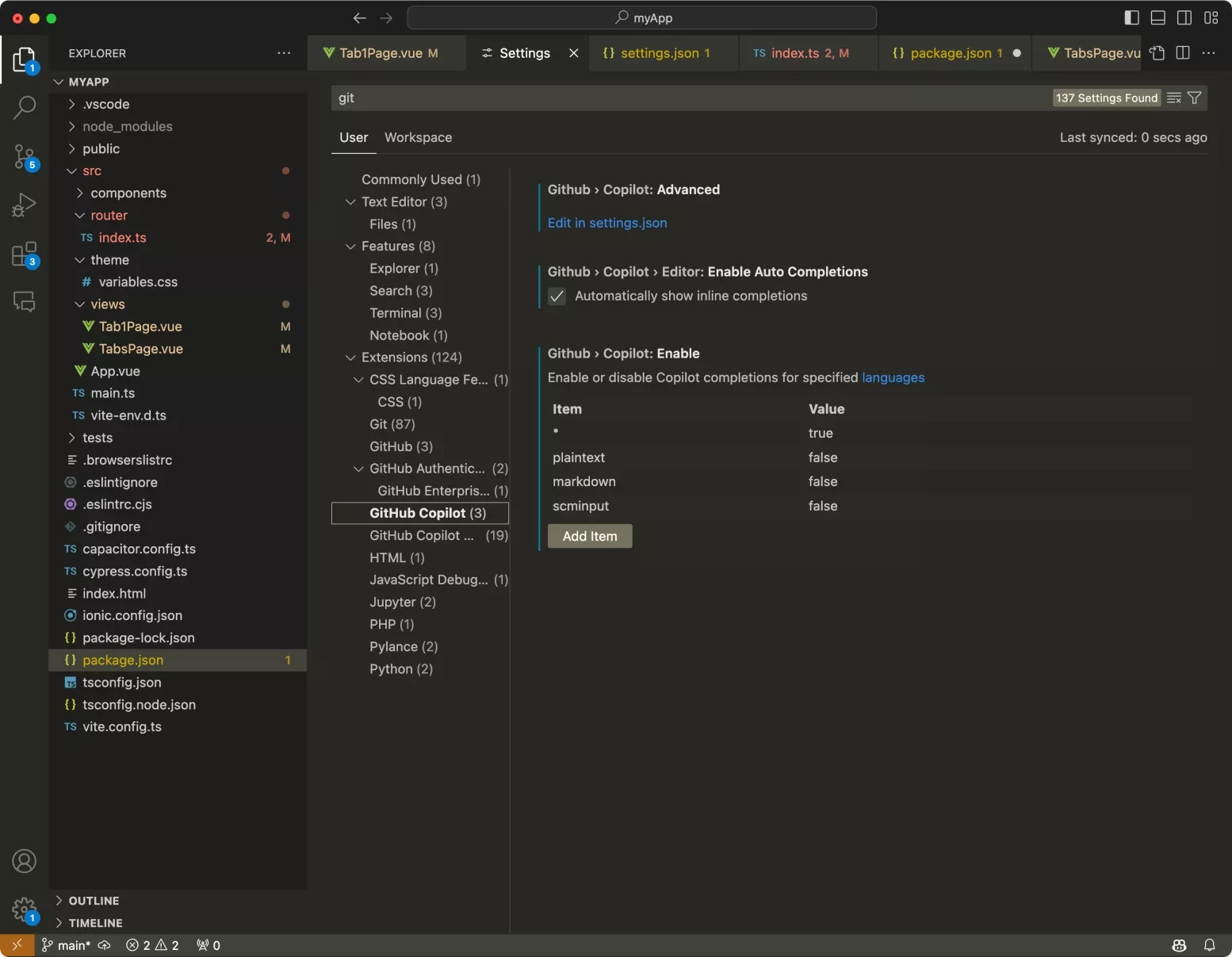1232x957 pixels.
Task: Go back with the navigation arrow
Action: [x=359, y=17]
